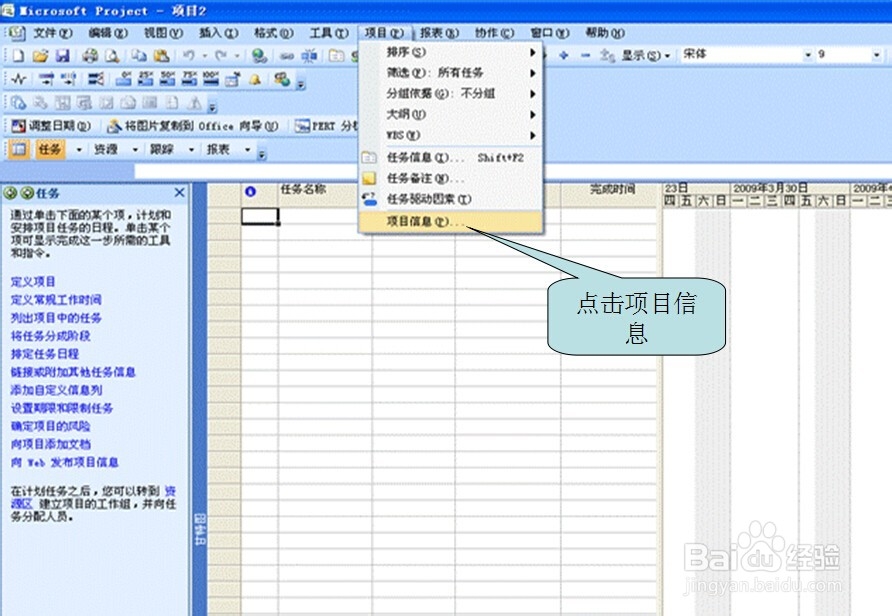Open the 文件 (File) menu

(x=52, y=33)
